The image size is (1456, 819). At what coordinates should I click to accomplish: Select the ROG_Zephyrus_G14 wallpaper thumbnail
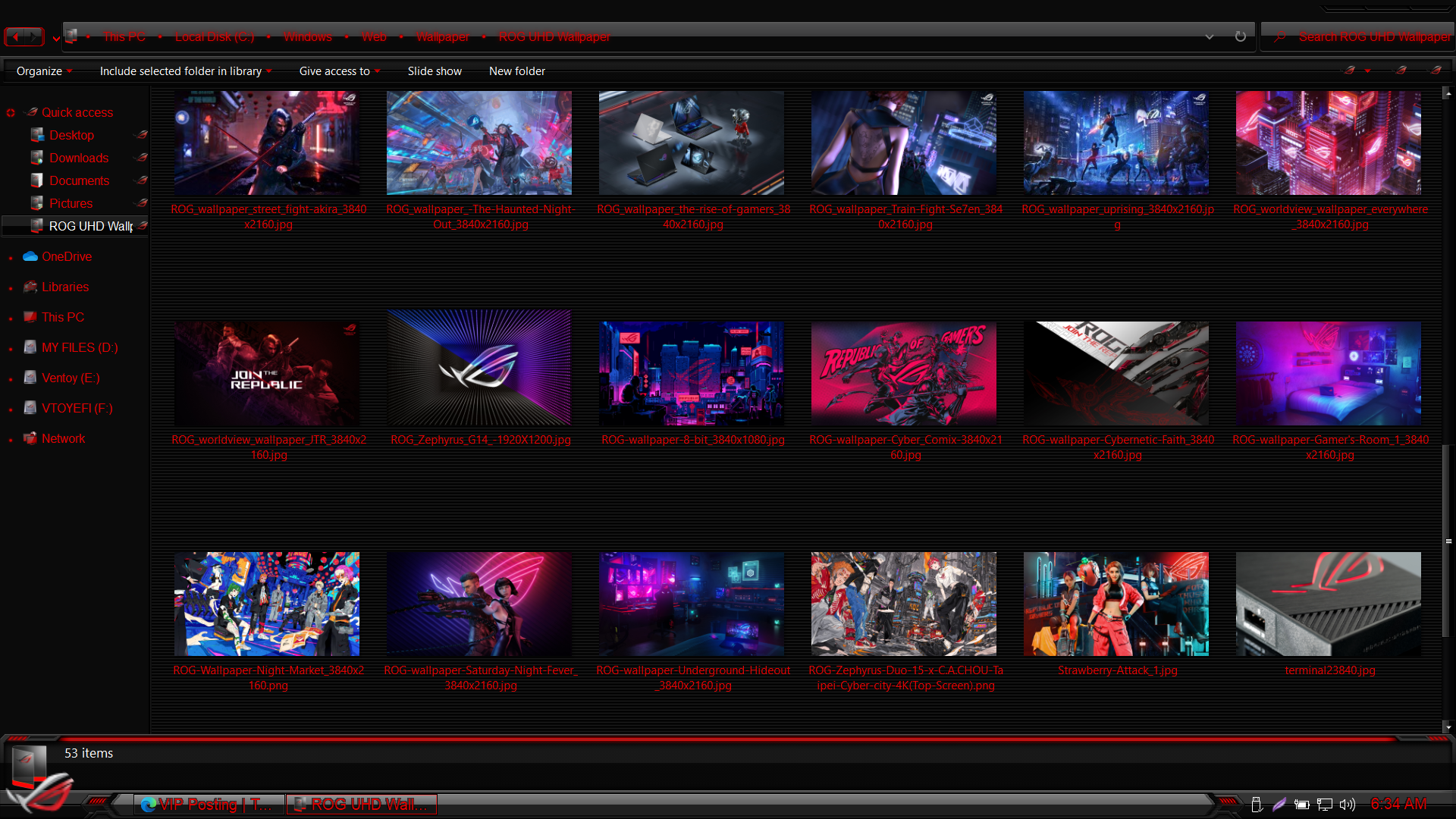pyautogui.click(x=479, y=368)
